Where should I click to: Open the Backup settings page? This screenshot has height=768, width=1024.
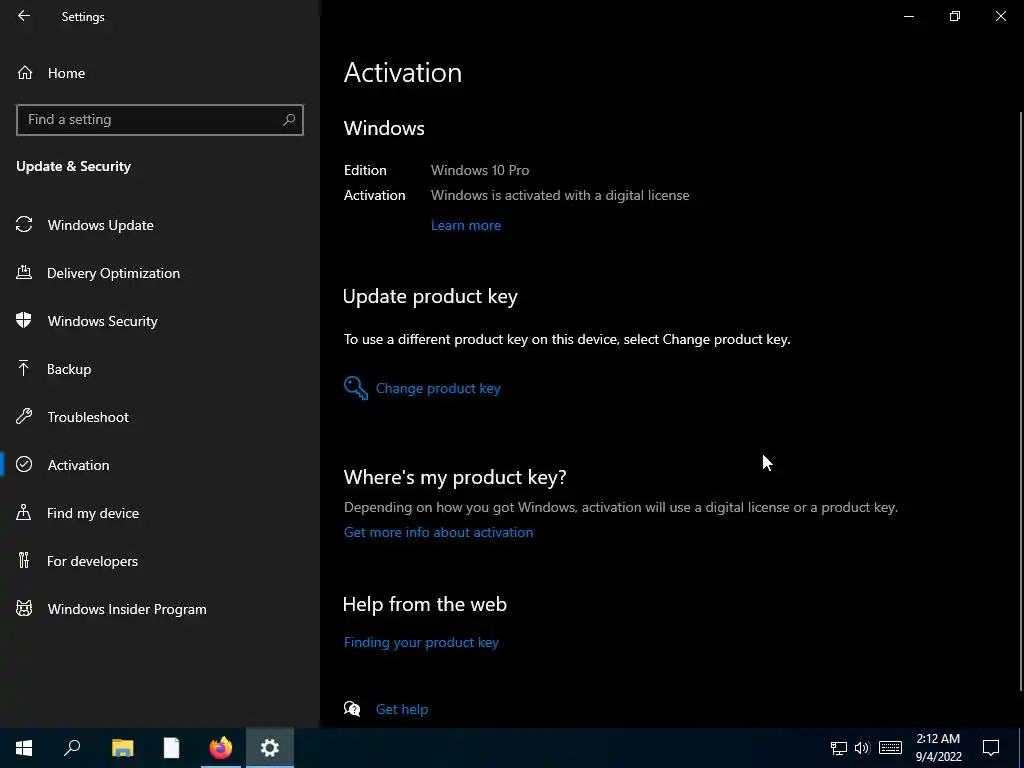click(x=160, y=369)
